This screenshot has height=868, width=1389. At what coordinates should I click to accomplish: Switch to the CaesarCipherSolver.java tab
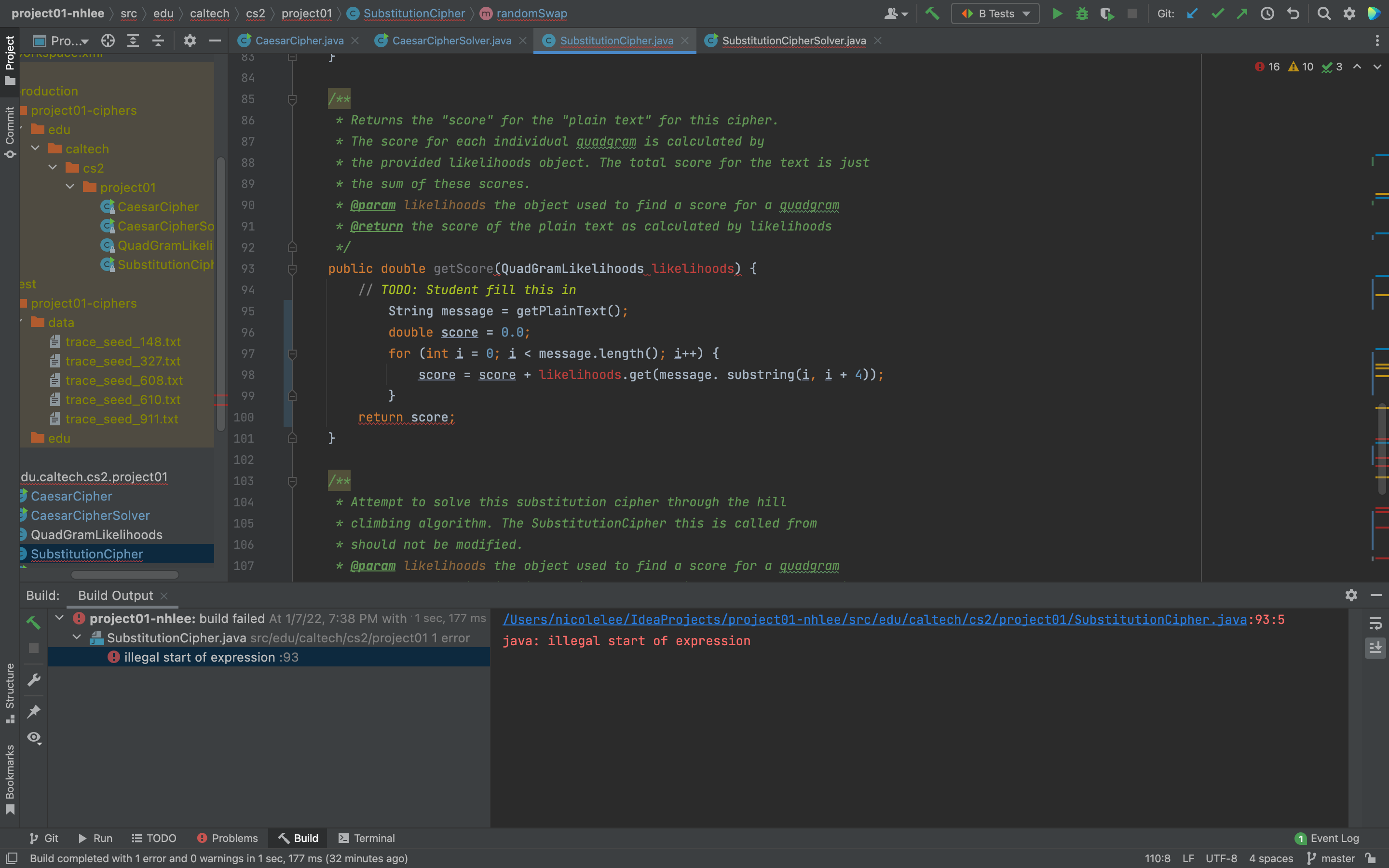pyautogui.click(x=451, y=41)
